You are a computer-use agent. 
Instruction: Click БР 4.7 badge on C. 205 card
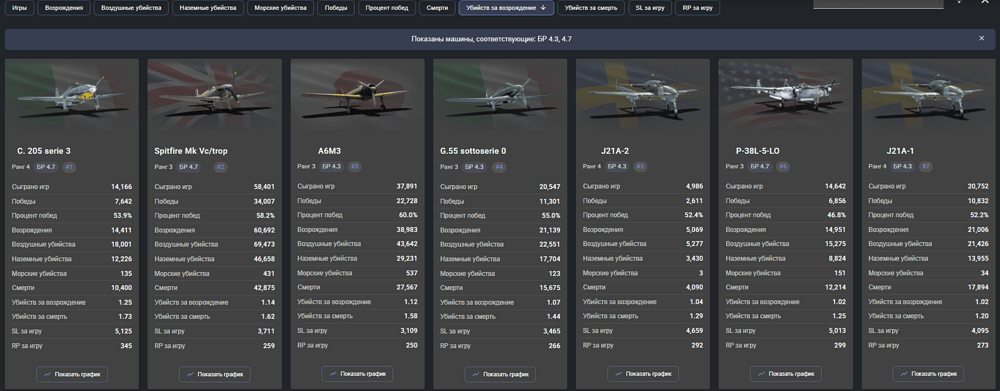[x=46, y=167]
